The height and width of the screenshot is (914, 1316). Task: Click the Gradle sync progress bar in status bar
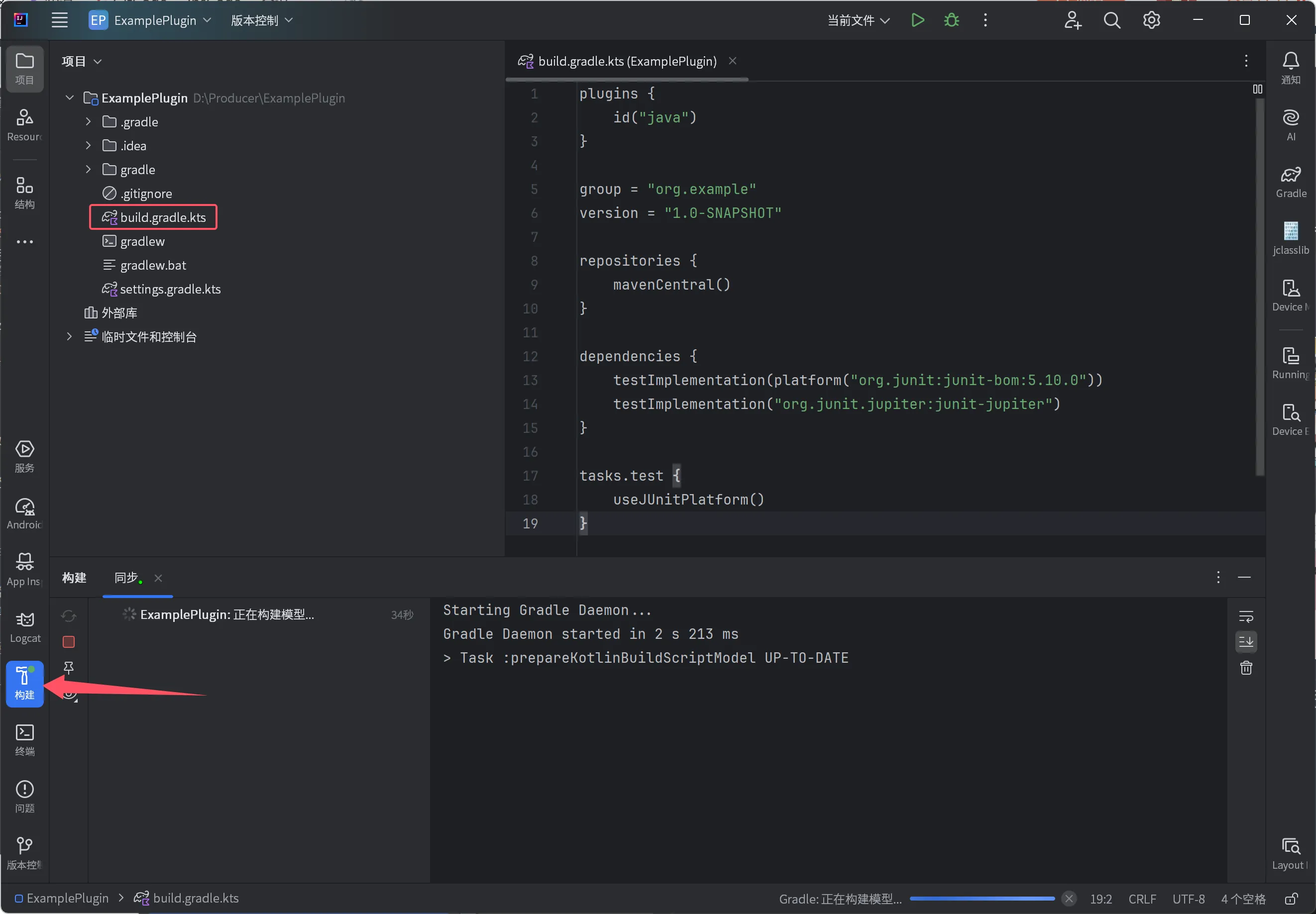point(982,899)
